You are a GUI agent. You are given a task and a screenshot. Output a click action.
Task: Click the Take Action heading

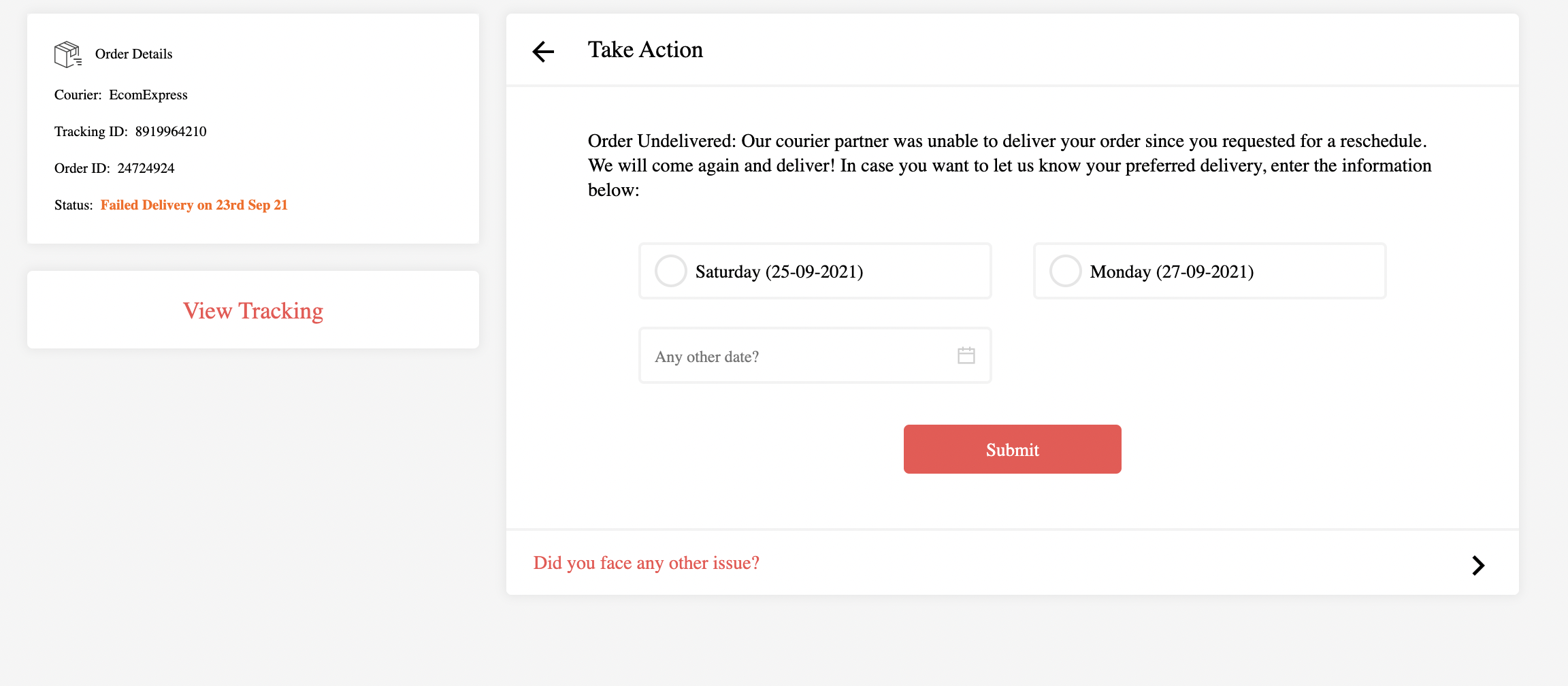coord(645,50)
